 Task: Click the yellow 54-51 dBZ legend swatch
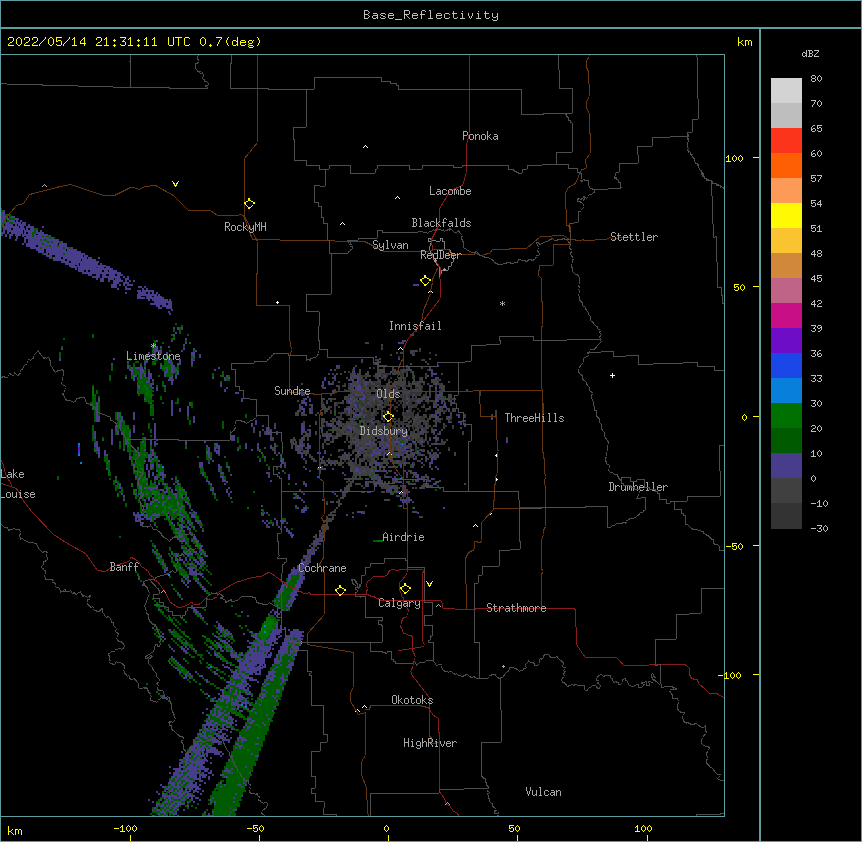786,215
